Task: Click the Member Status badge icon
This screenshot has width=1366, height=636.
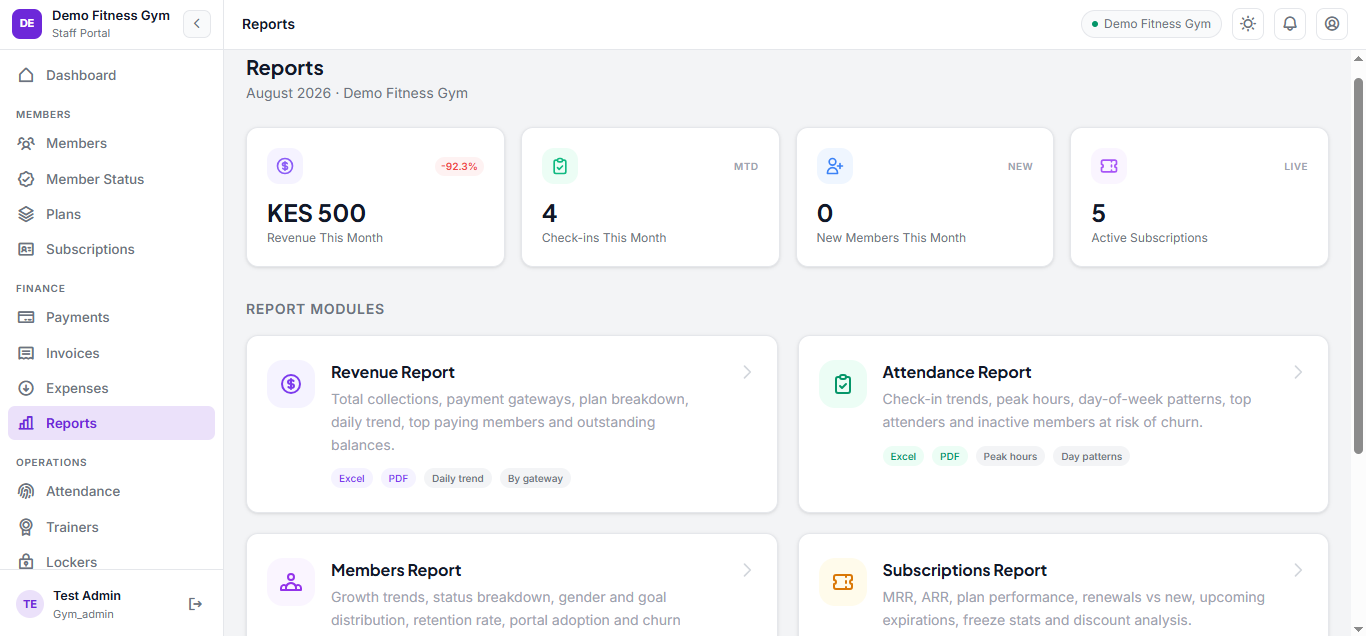Action: (x=26, y=179)
